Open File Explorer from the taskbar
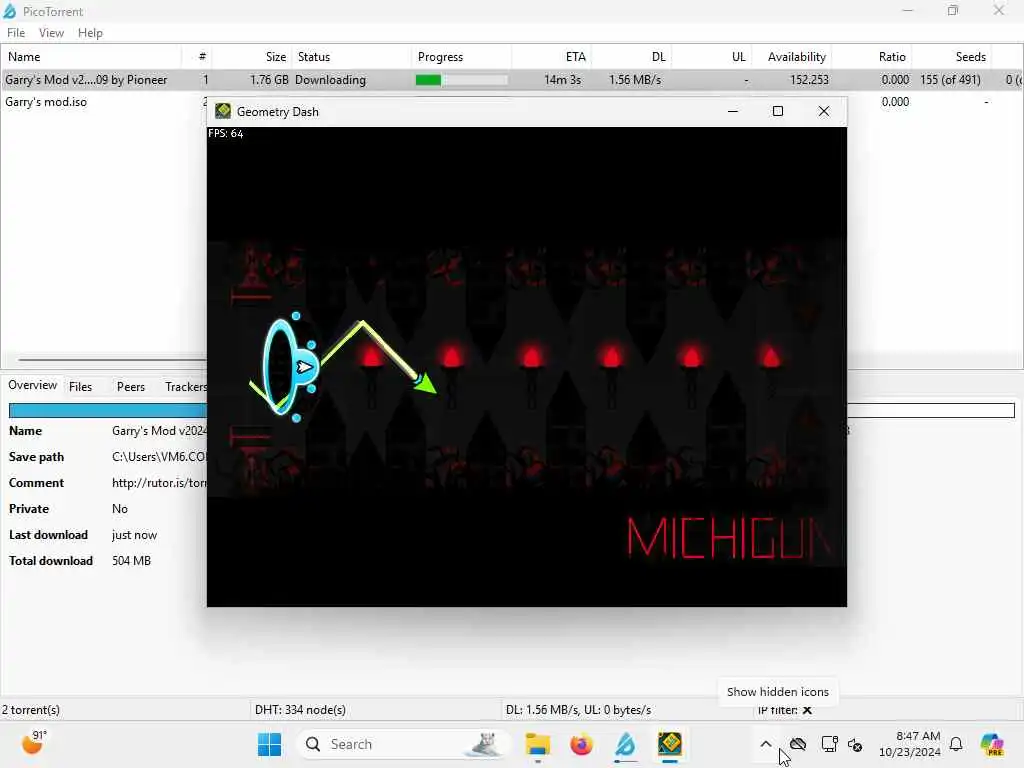 (x=537, y=744)
